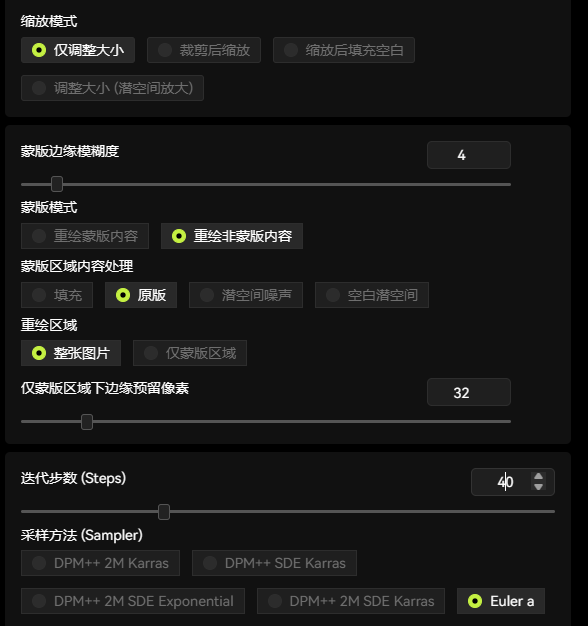
Task: Select DPM++ 2M Karras sampler
Action: pos(100,563)
